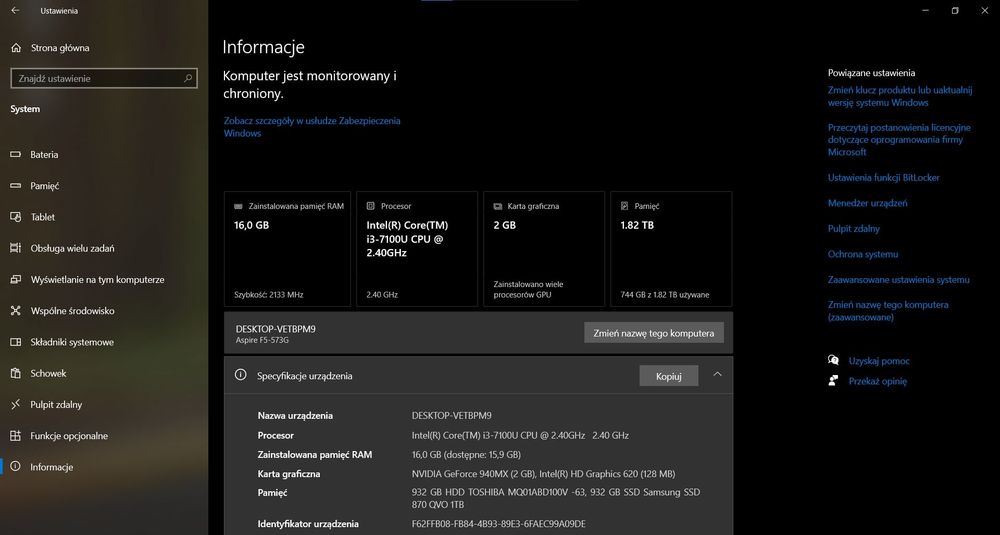
Task: Open Zmień nazwę tego komputera (zaawansowane) link
Action: (888, 311)
